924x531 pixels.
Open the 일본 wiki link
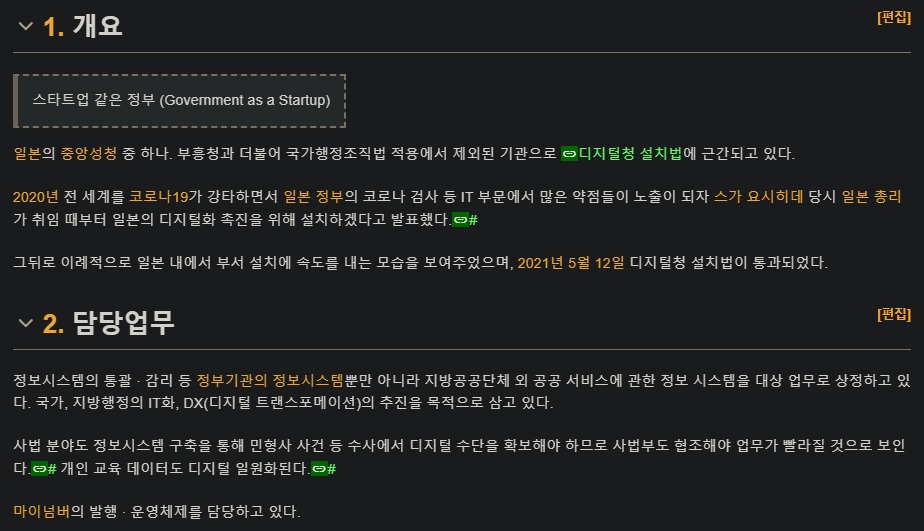coord(27,154)
